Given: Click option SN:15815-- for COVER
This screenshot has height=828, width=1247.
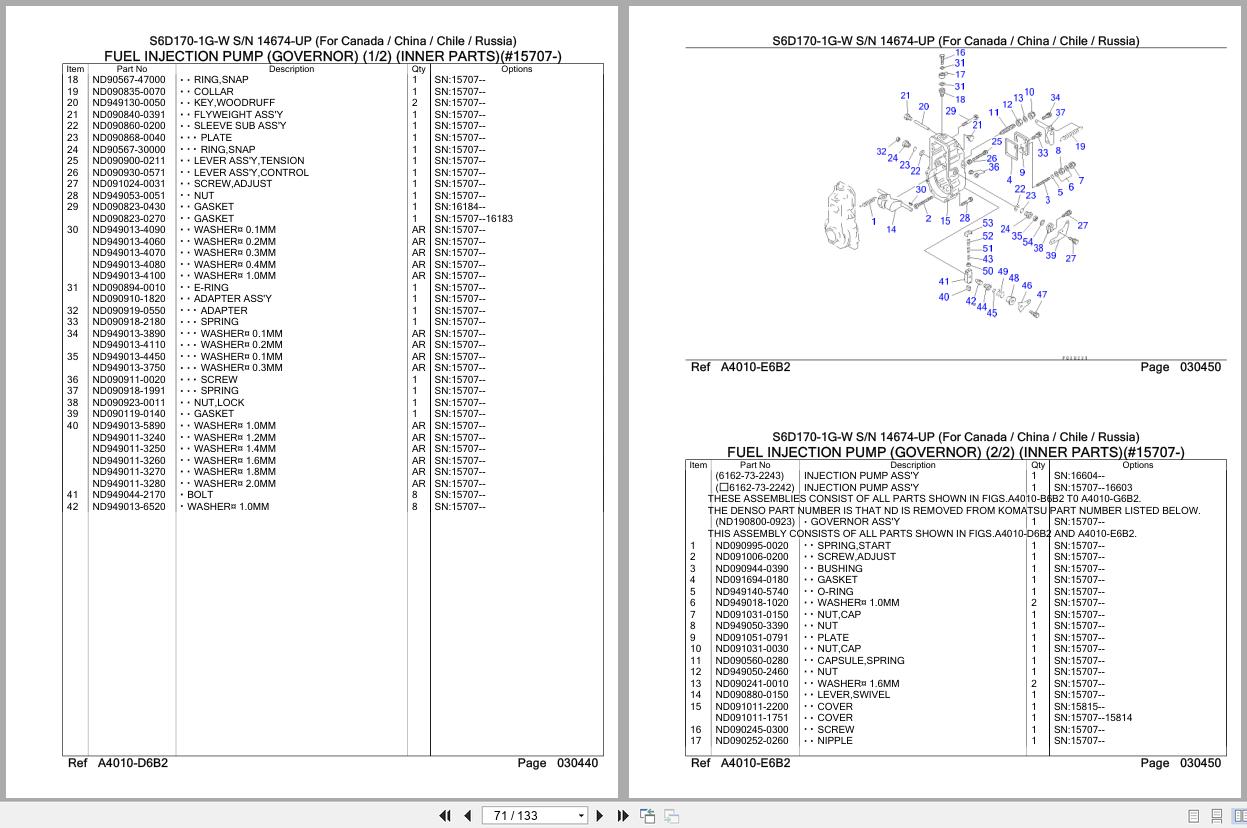Looking at the screenshot, I should point(1080,707).
